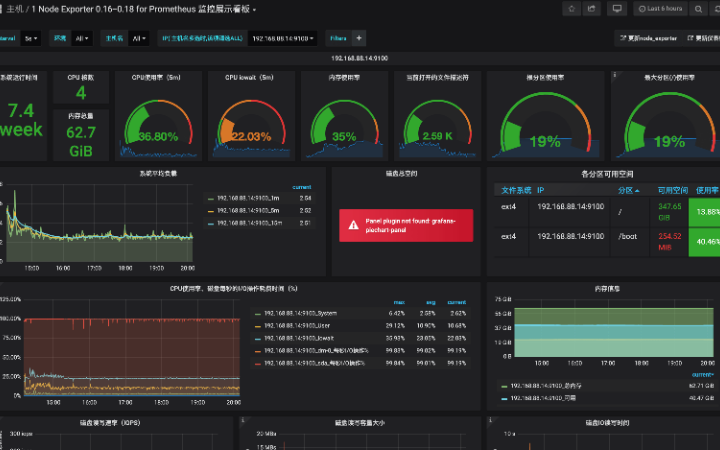Toggle the 192.168.88.14:9100_可用 legend series
The width and height of the screenshot is (720, 450).
click(543, 398)
